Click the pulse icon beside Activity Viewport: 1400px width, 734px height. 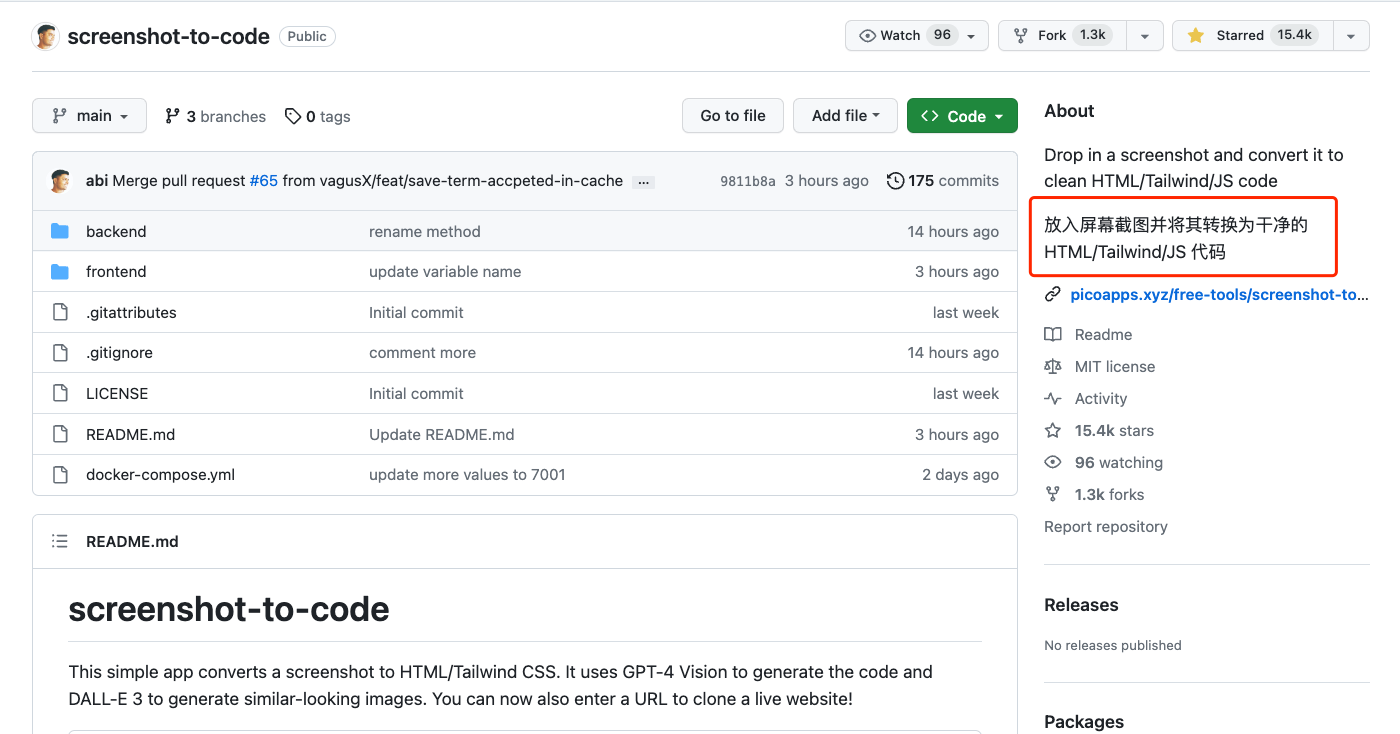[x=1052, y=398]
